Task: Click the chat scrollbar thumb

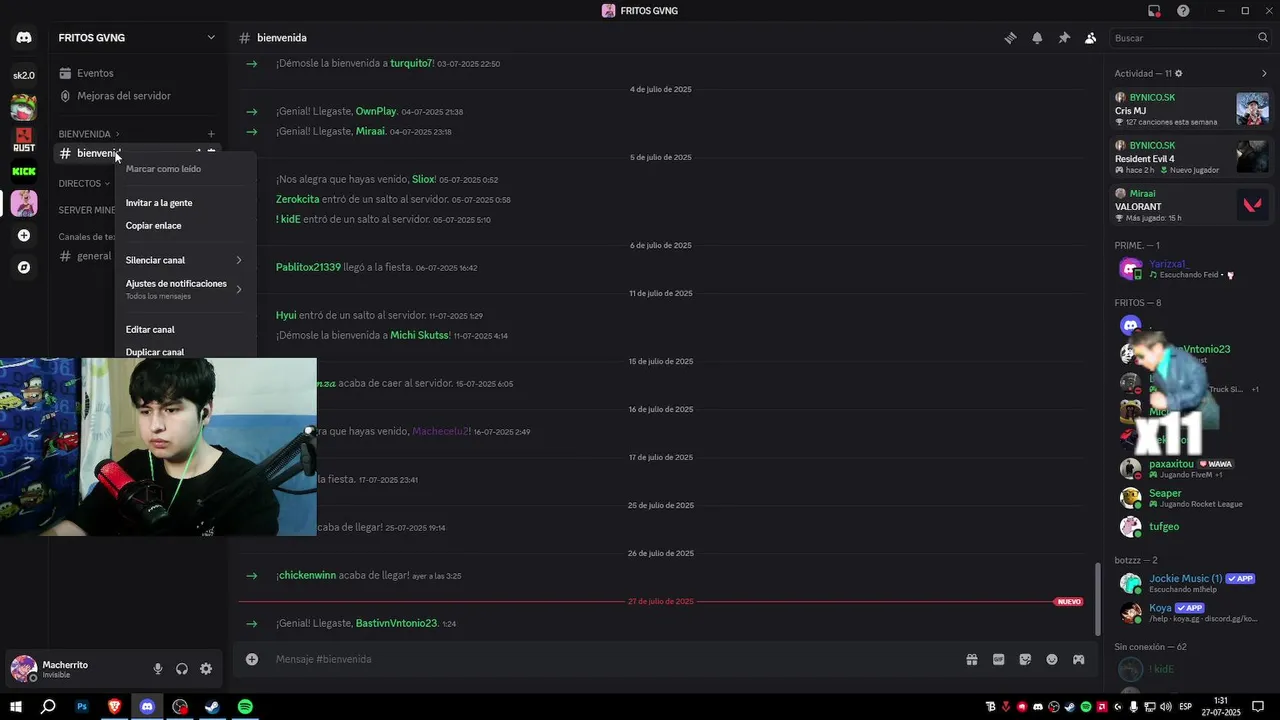Action: tap(1097, 598)
